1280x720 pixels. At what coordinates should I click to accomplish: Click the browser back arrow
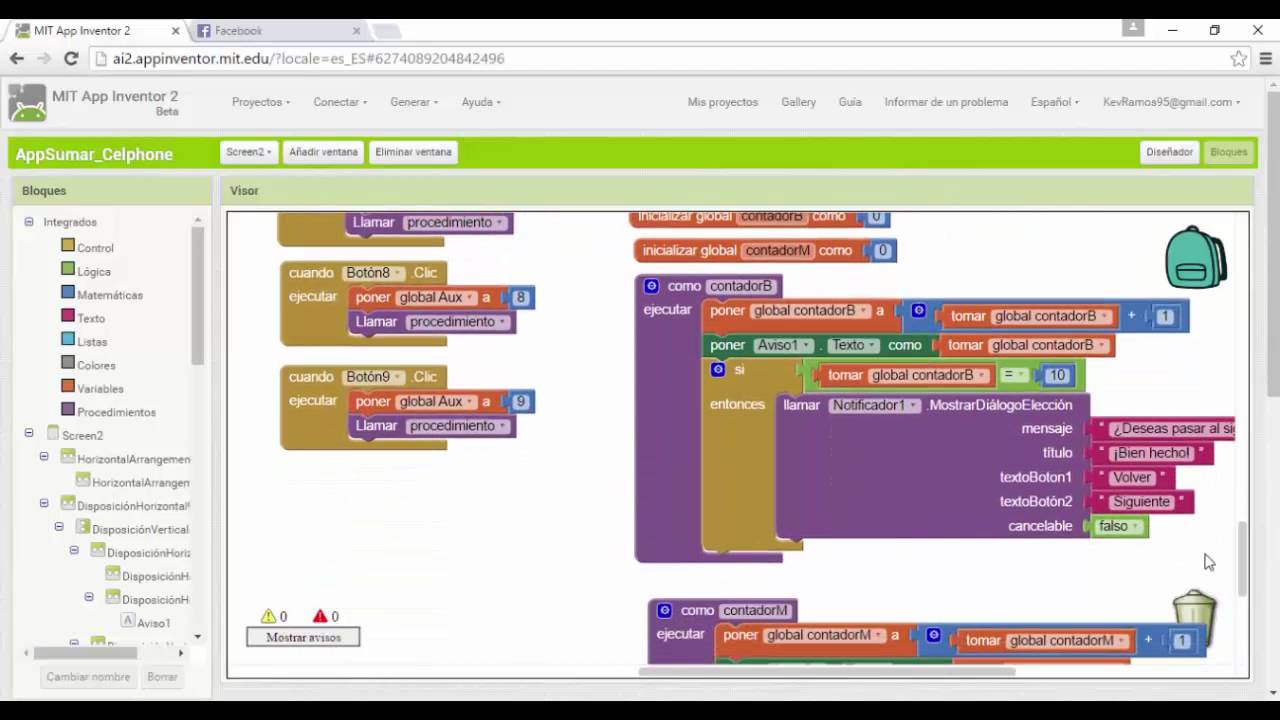pos(17,58)
